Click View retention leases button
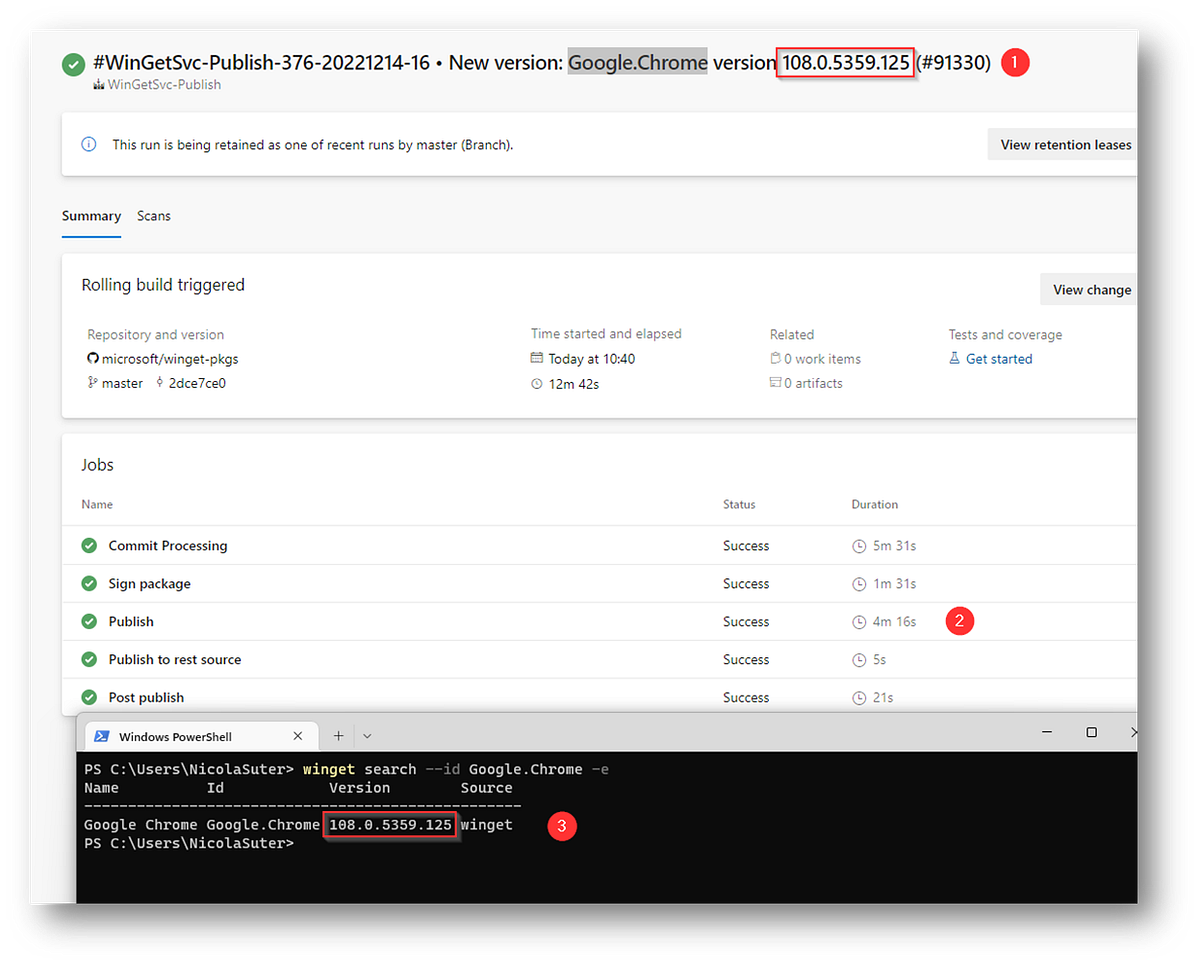The width and height of the screenshot is (1200, 966). pyautogui.click(x=1064, y=145)
